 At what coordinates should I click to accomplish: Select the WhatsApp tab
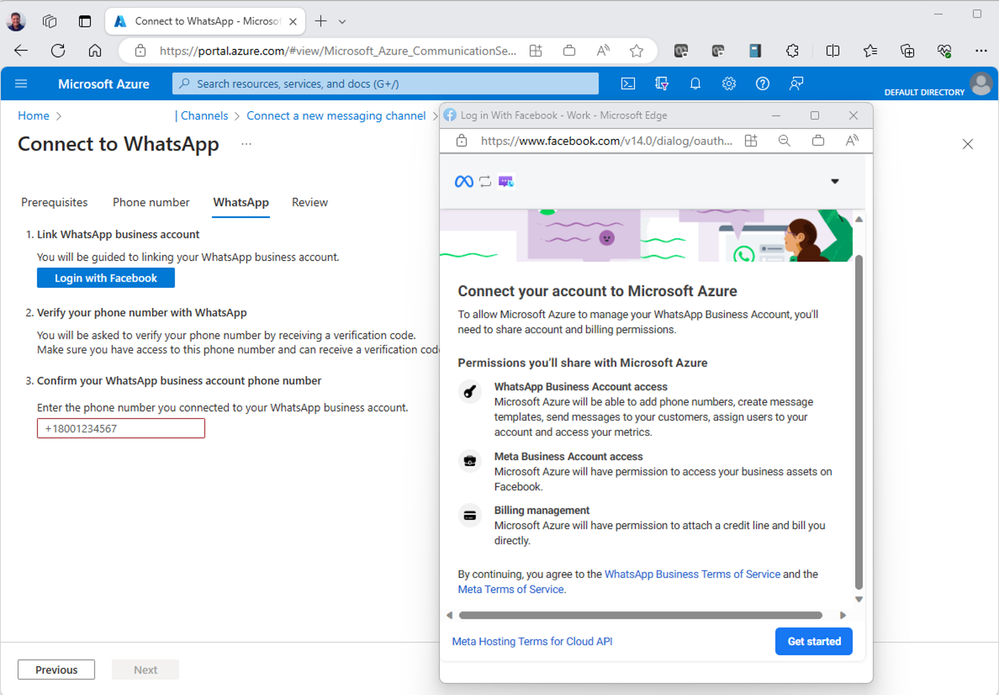point(241,202)
